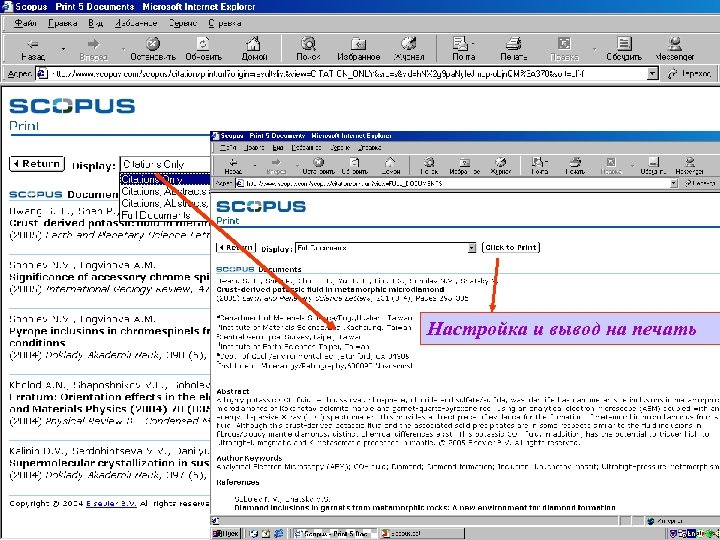Open Справка menu in main window
Image resolution: width=720 pixels, height=540 pixels.
click(225, 23)
